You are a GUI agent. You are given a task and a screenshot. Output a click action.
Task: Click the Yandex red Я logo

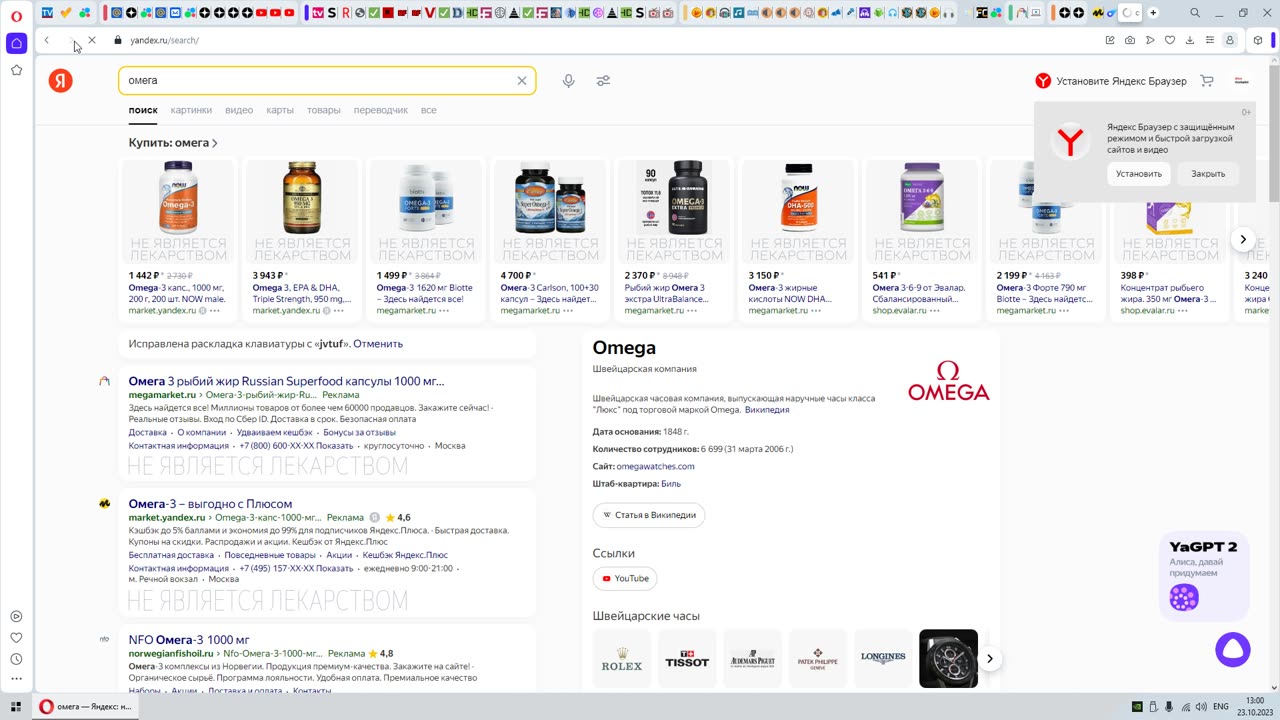coord(61,80)
